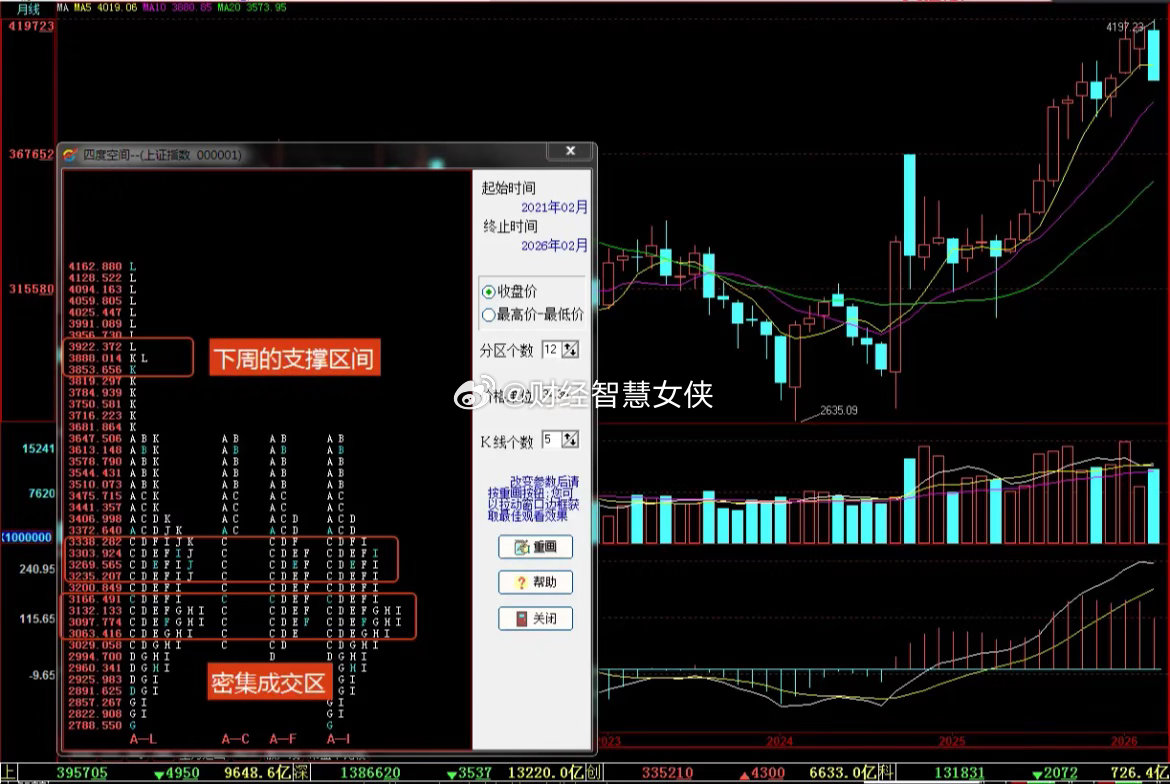Click the 四度空间 dialog title icon
Screen dimensions: 1170x784
[71, 155]
